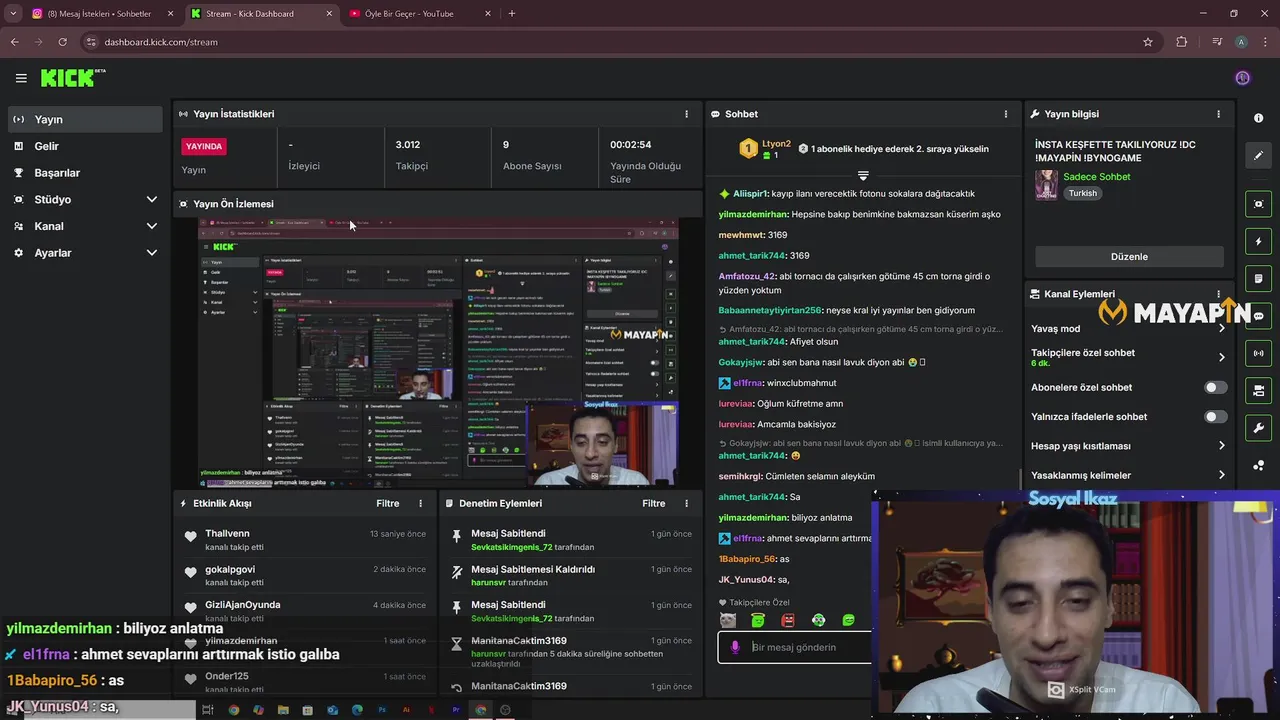Toggle the lightning activity widget icon
This screenshot has width=1280, height=720.
1258,241
